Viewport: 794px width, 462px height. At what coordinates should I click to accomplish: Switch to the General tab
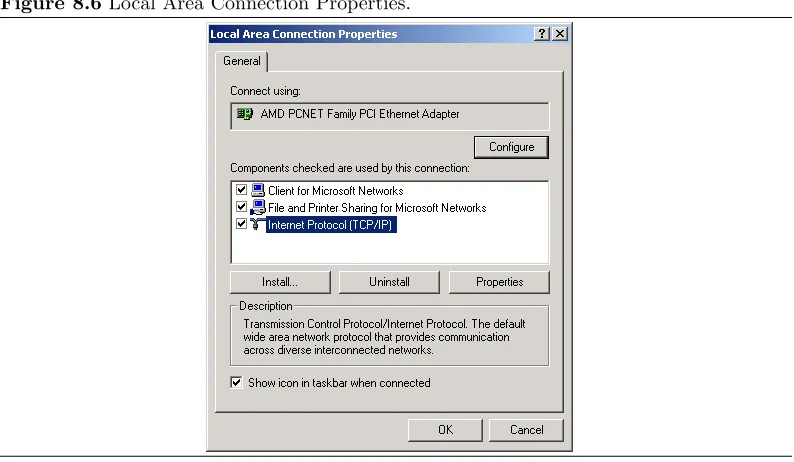tap(242, 61)
